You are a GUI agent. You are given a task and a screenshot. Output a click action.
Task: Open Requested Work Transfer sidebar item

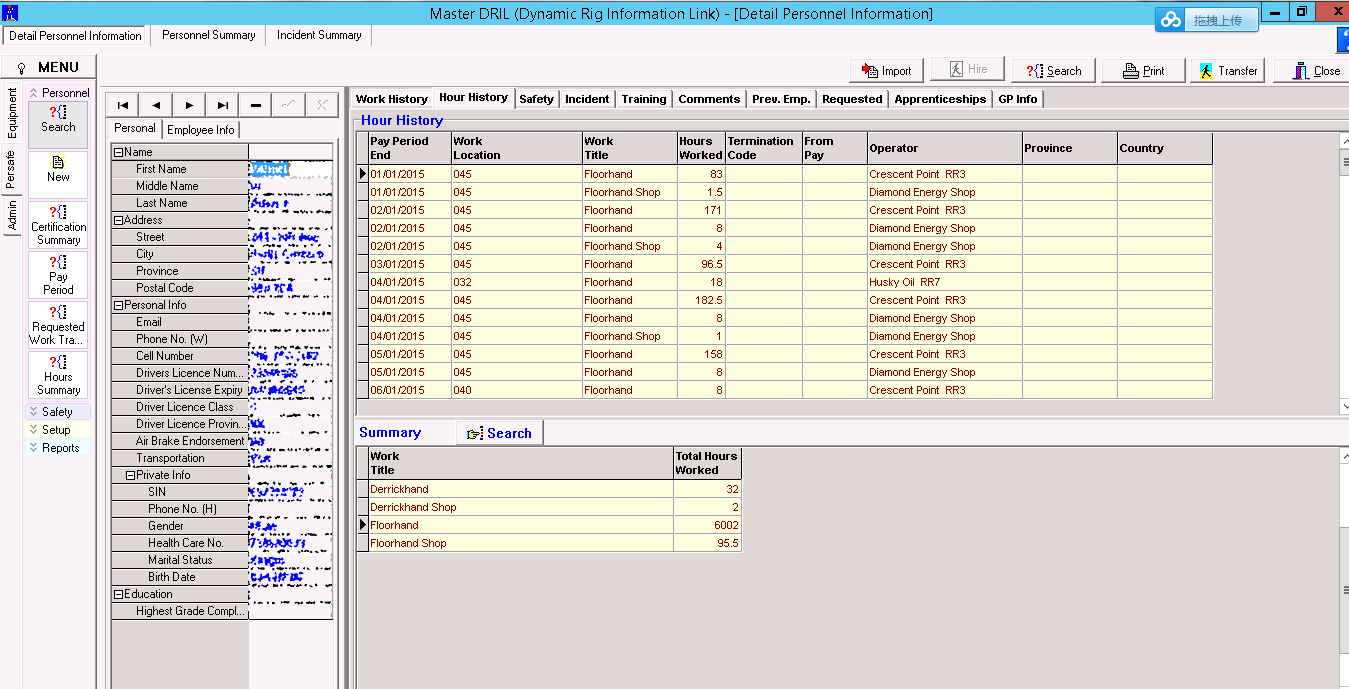pos(58,324)
